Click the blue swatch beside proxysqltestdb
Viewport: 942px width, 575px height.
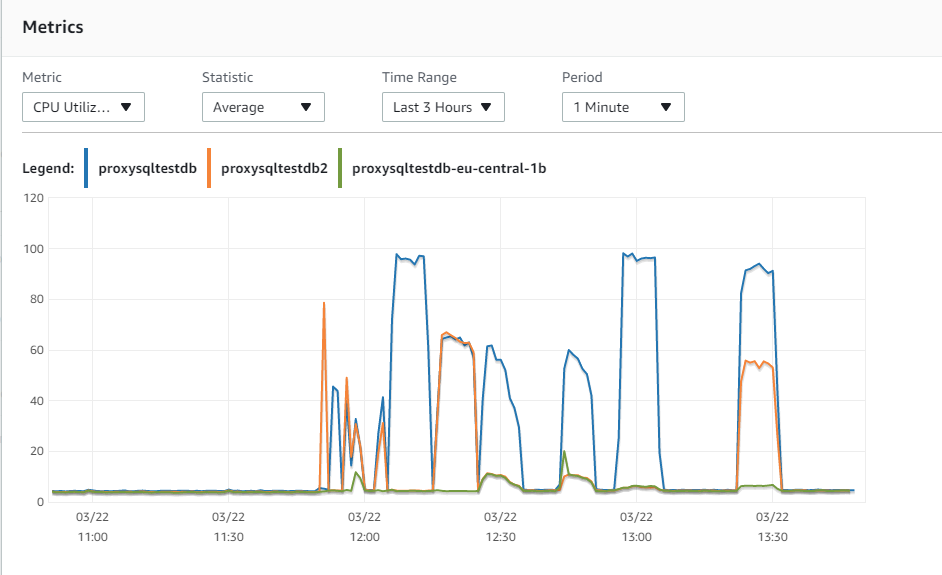click(88, 168)
